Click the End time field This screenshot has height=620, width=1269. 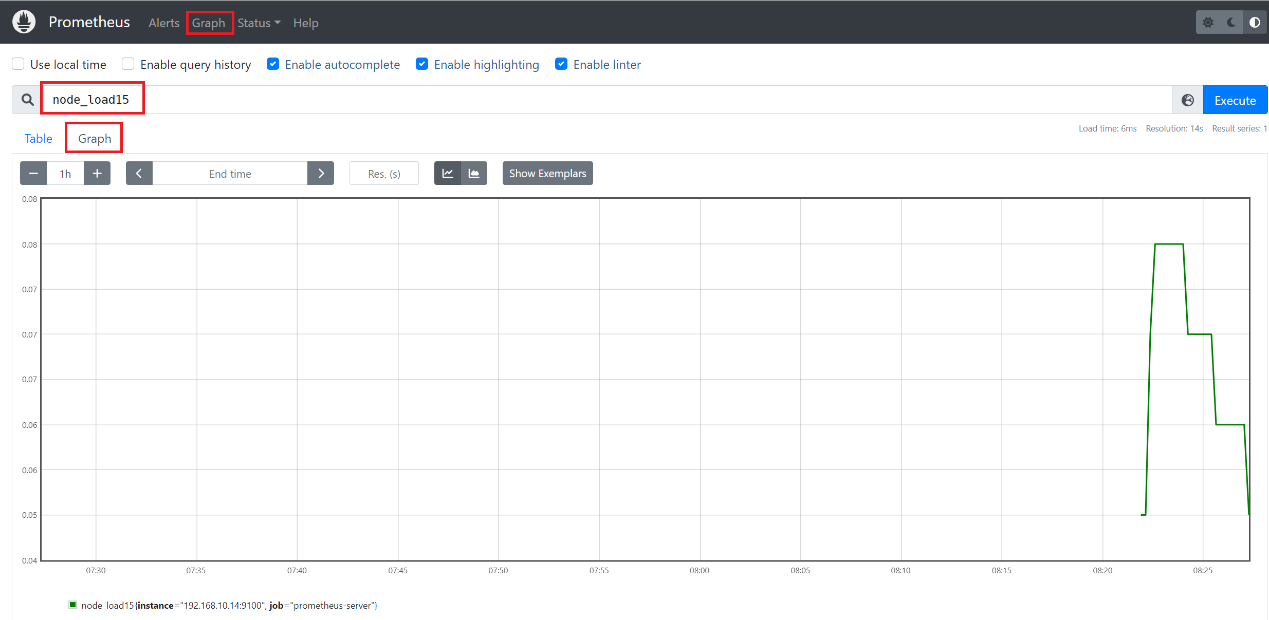pyautogui.click(x=230, y=173)
